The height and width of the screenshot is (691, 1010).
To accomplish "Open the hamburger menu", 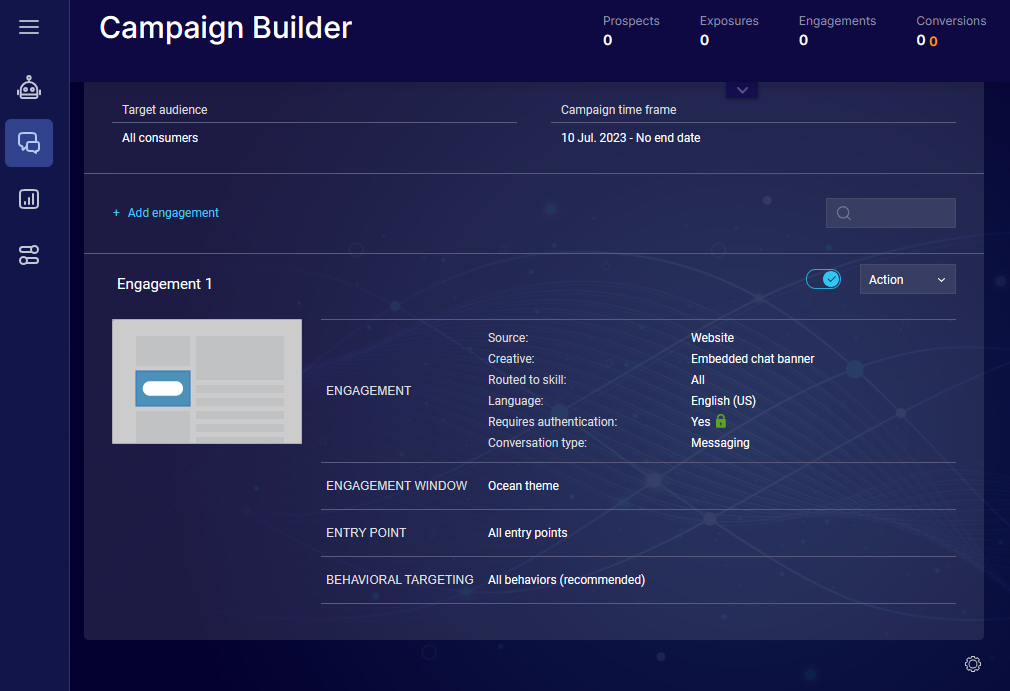I will pos(29,27).
